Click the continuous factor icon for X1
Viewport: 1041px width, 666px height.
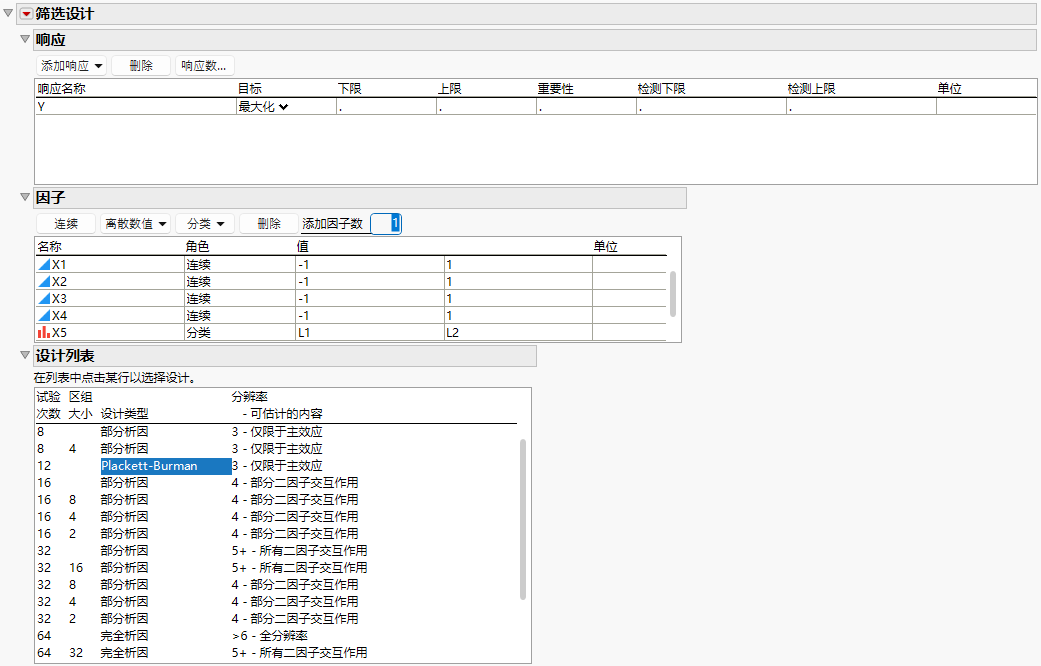tap(44, 264)
